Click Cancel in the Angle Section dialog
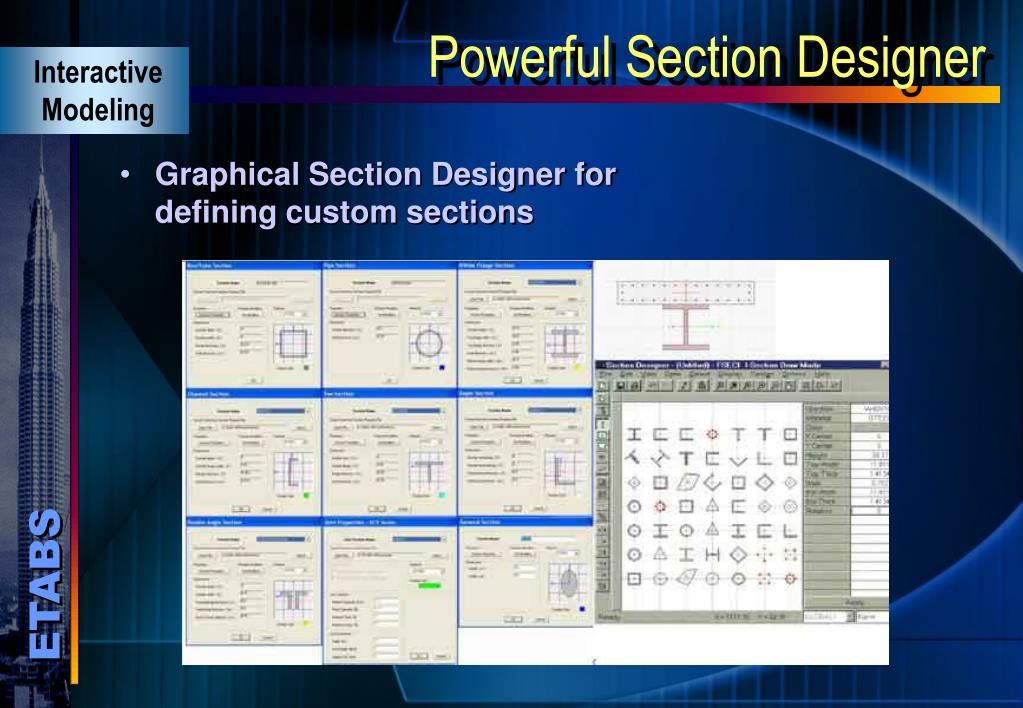The image size is (1023, 708). pos(539,508)
